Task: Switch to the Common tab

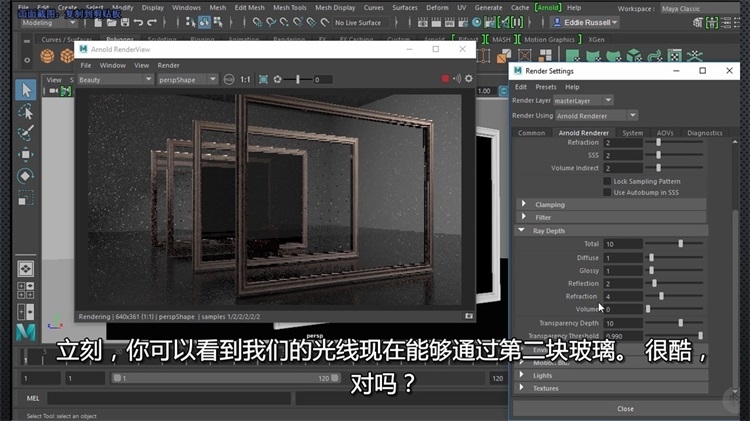Action: coord(531,133)
